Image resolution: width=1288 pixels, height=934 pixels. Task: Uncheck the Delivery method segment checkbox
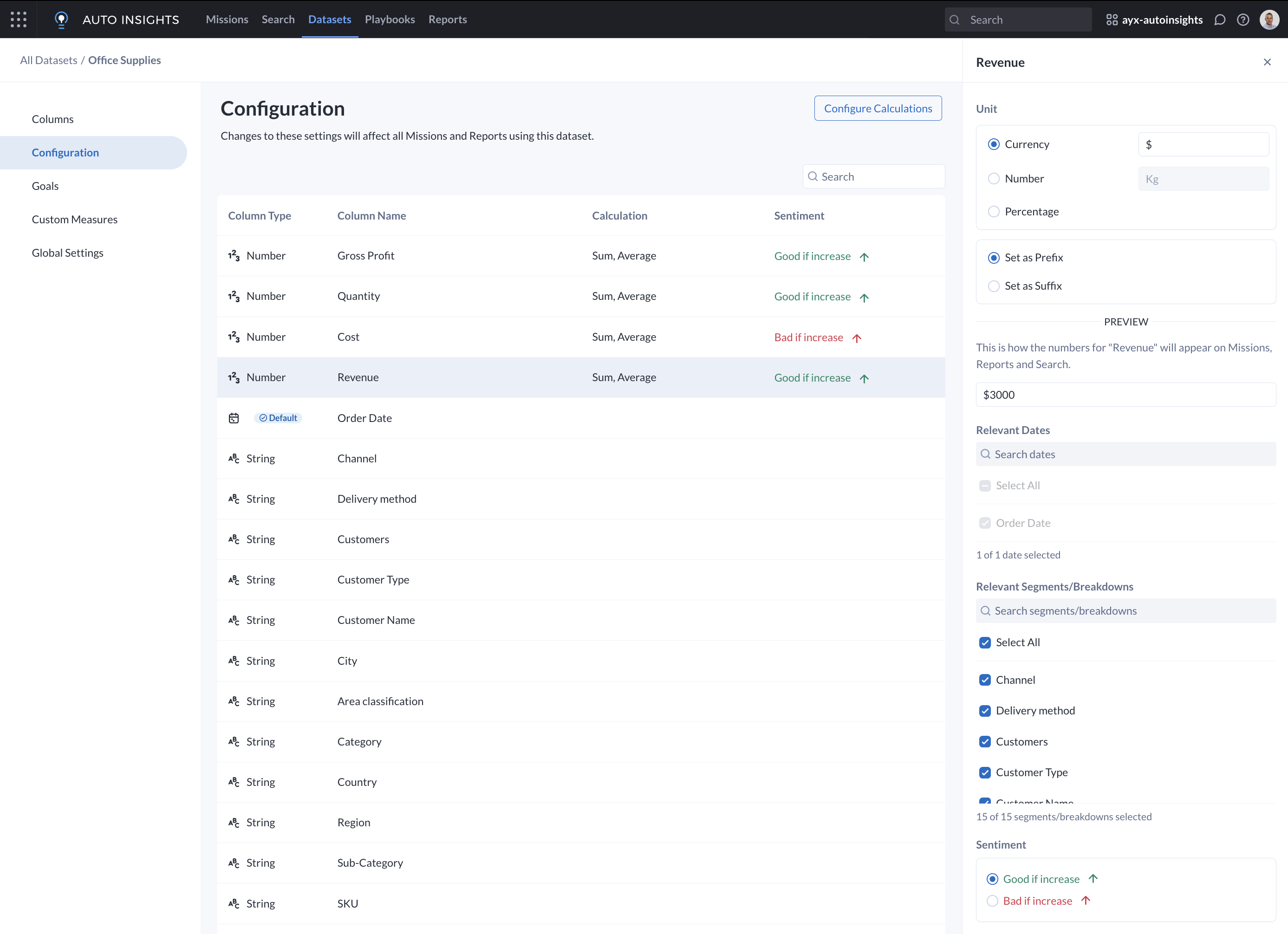985,711
